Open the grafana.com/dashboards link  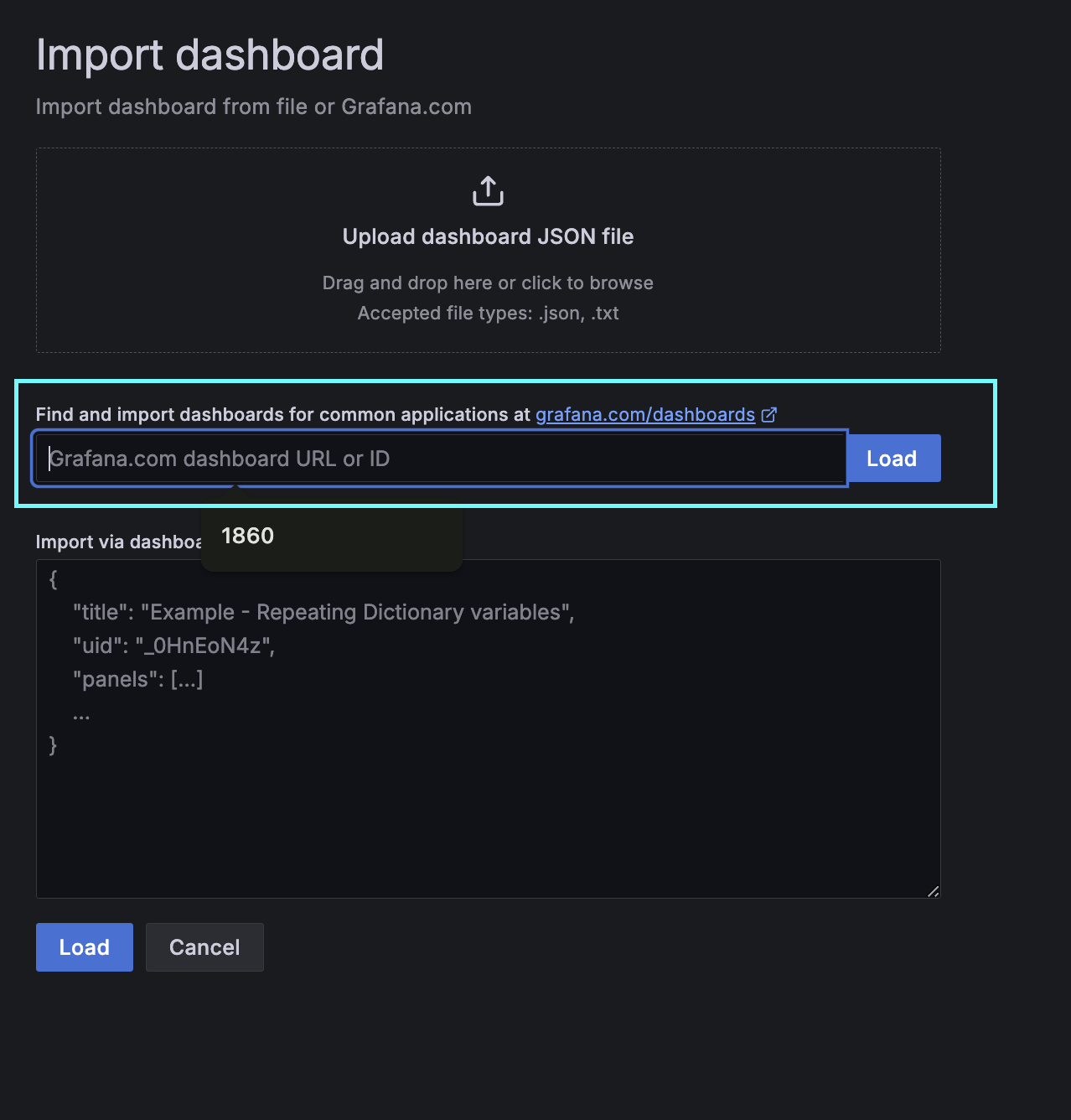point(644,414)
